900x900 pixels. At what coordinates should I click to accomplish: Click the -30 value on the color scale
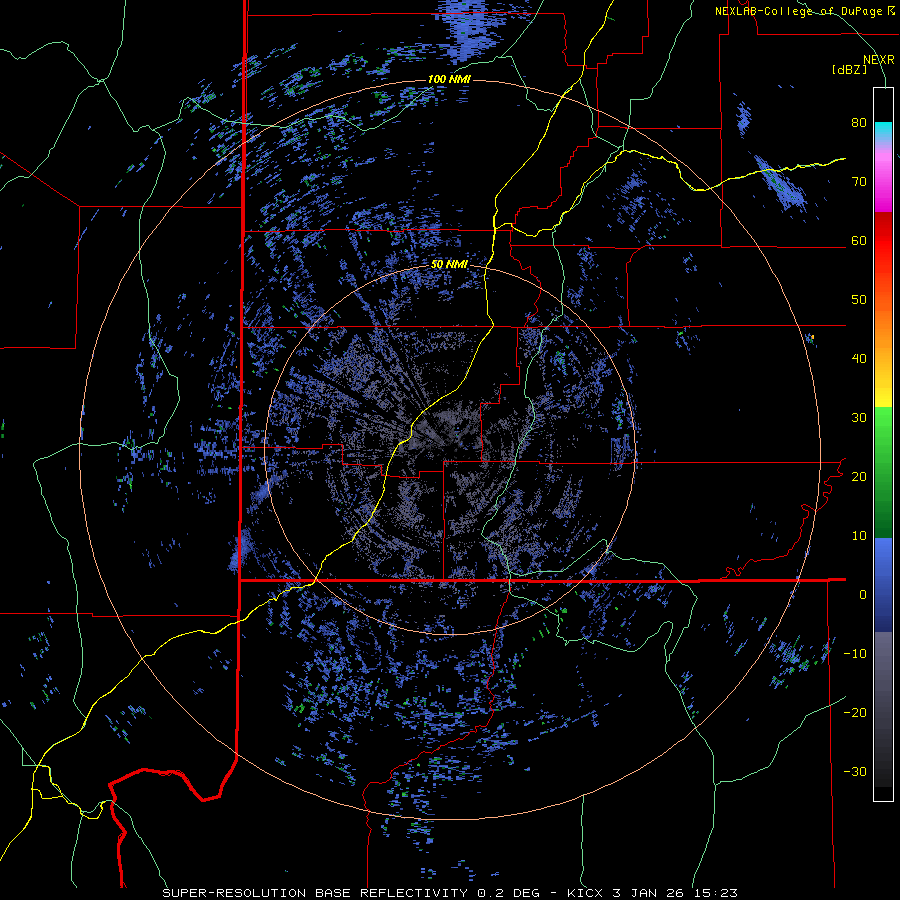point(855,771)
